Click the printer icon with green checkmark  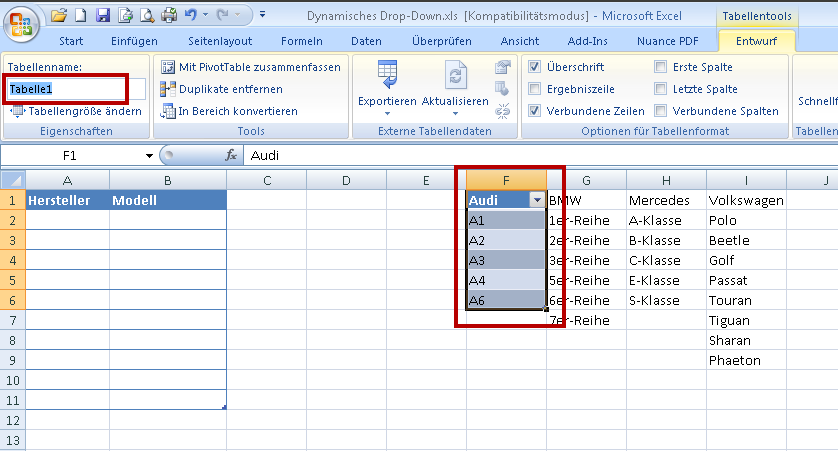click(169, 15)
